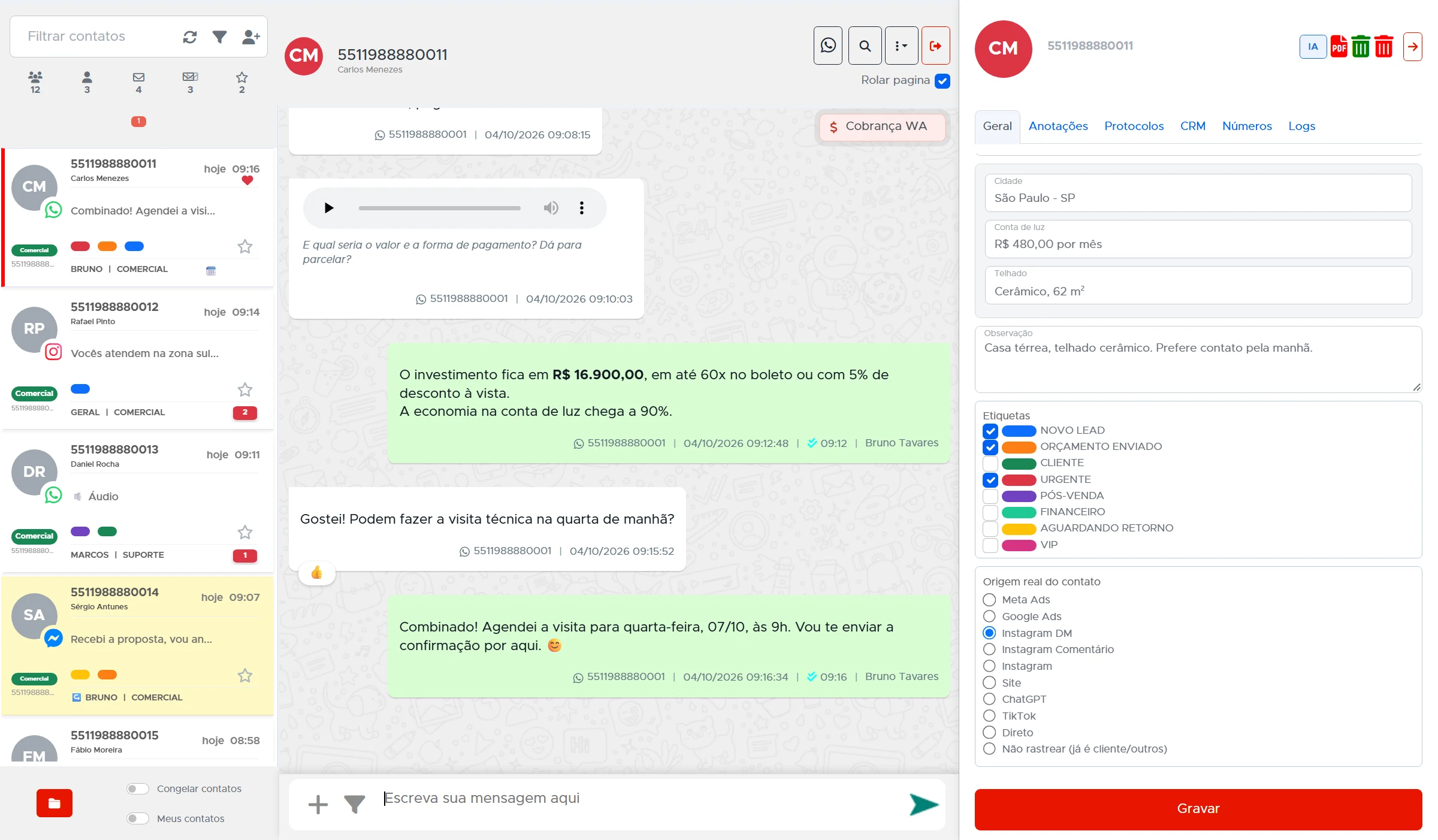Enable the Meus contatos switch
This screenshot has width=1438, height=840.
coord(138,818)
